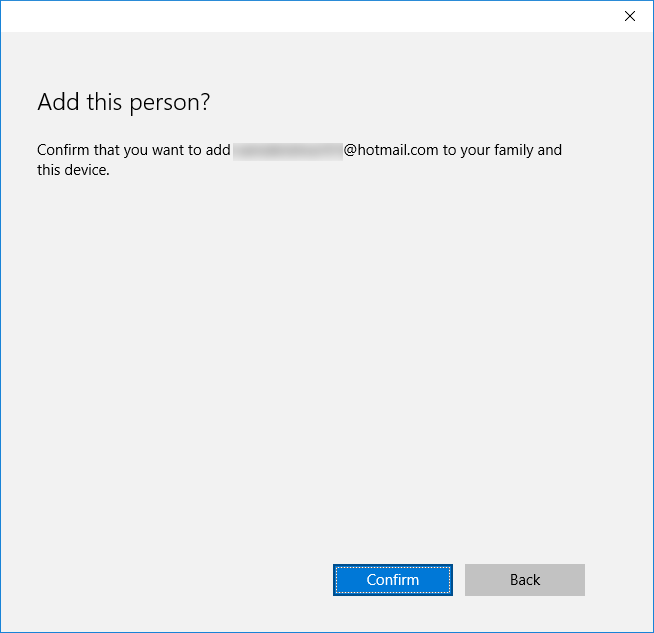The width and height of the screenshot is (654, 633).
Task: Close the Add this person dialog
Action: click(629, 16)
